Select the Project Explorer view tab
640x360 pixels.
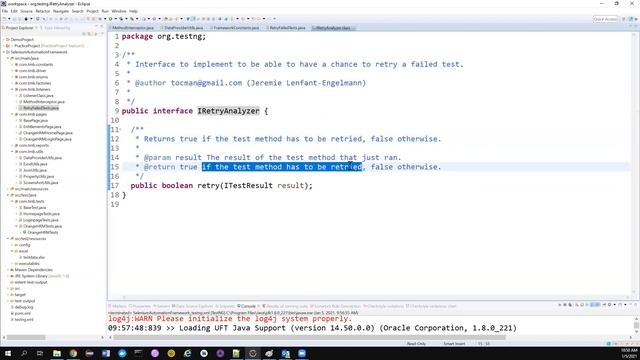[19, 28]
